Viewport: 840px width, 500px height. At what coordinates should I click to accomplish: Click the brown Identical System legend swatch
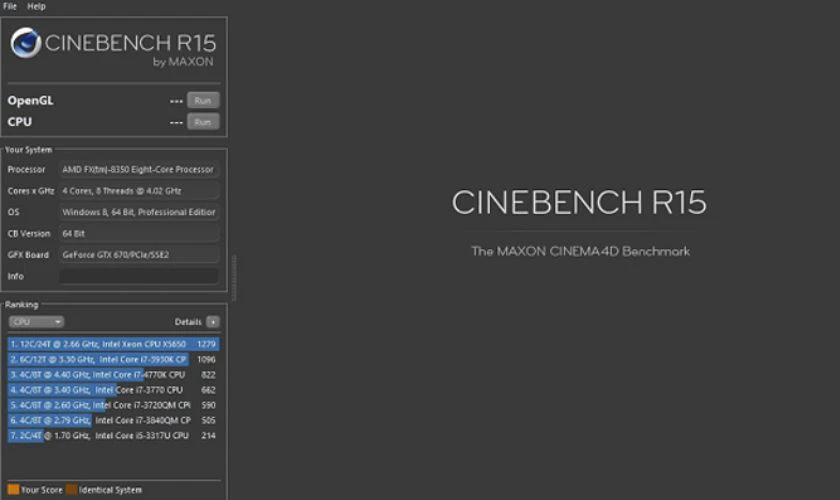click(71, 490)
